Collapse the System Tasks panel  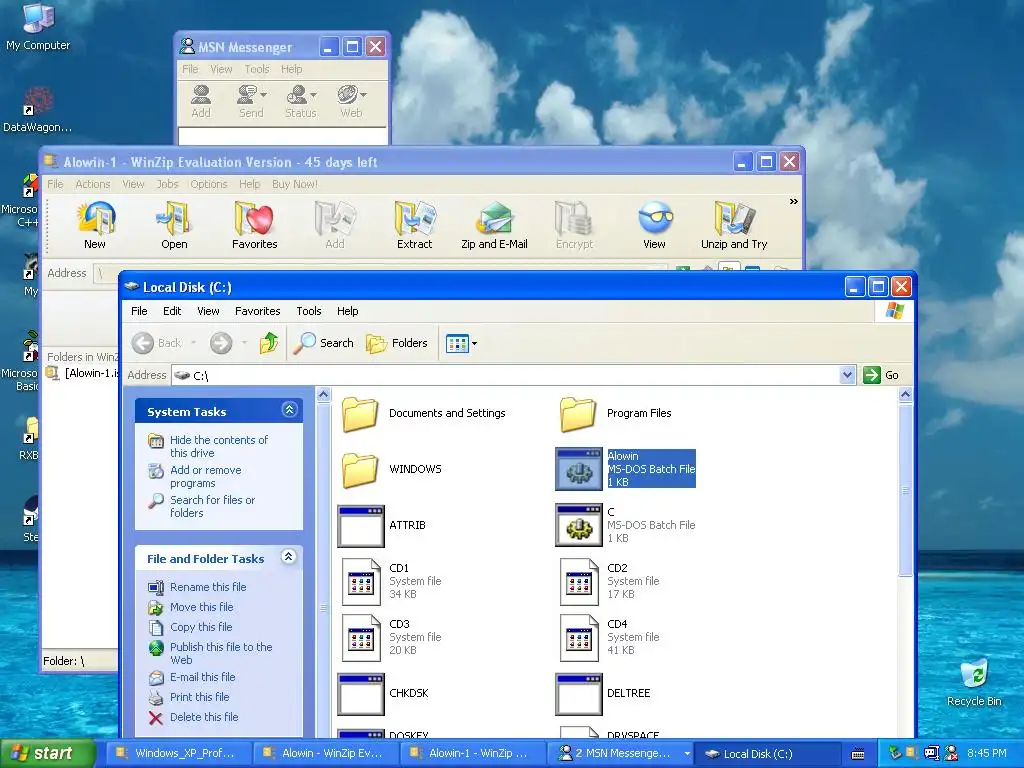click(289, 409)
